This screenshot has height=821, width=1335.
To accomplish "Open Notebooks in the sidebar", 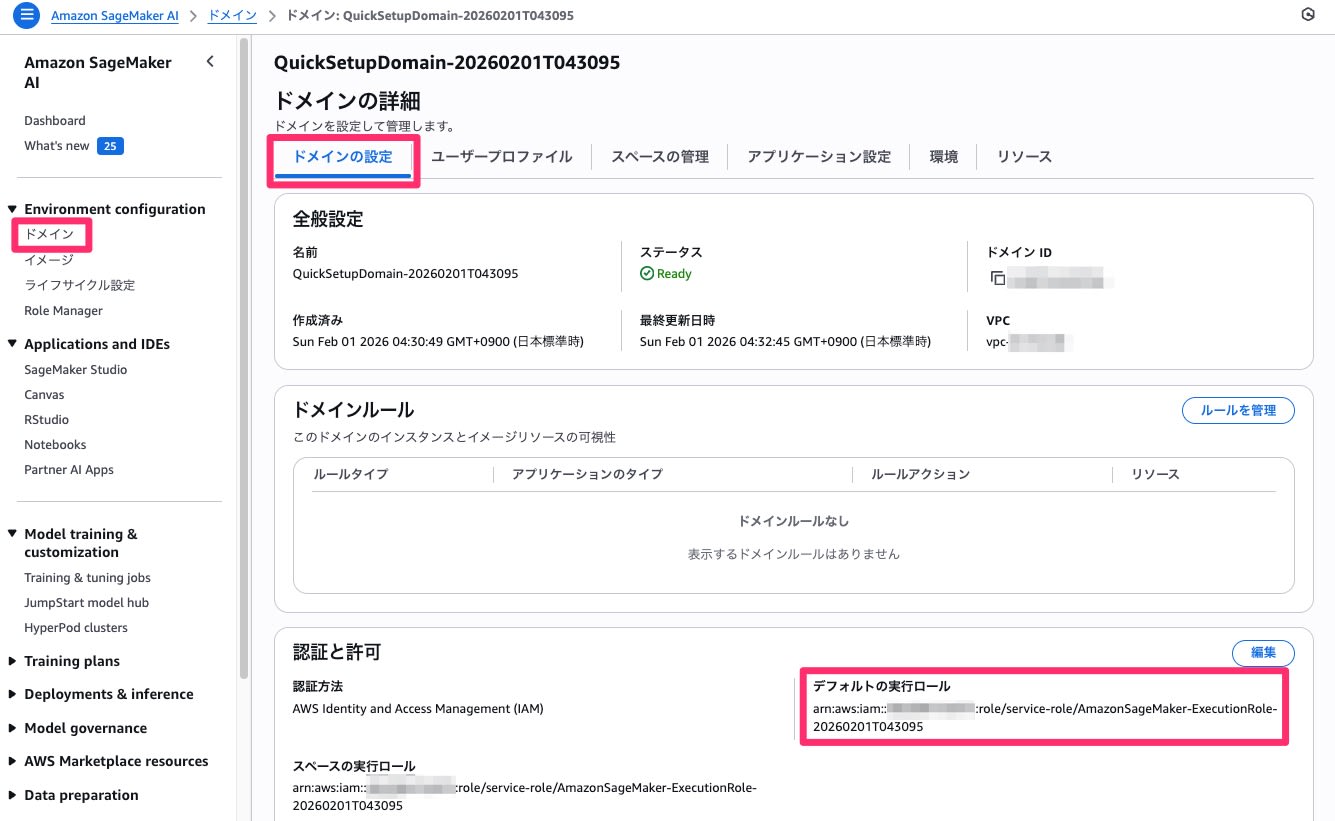I will (55, 445).
